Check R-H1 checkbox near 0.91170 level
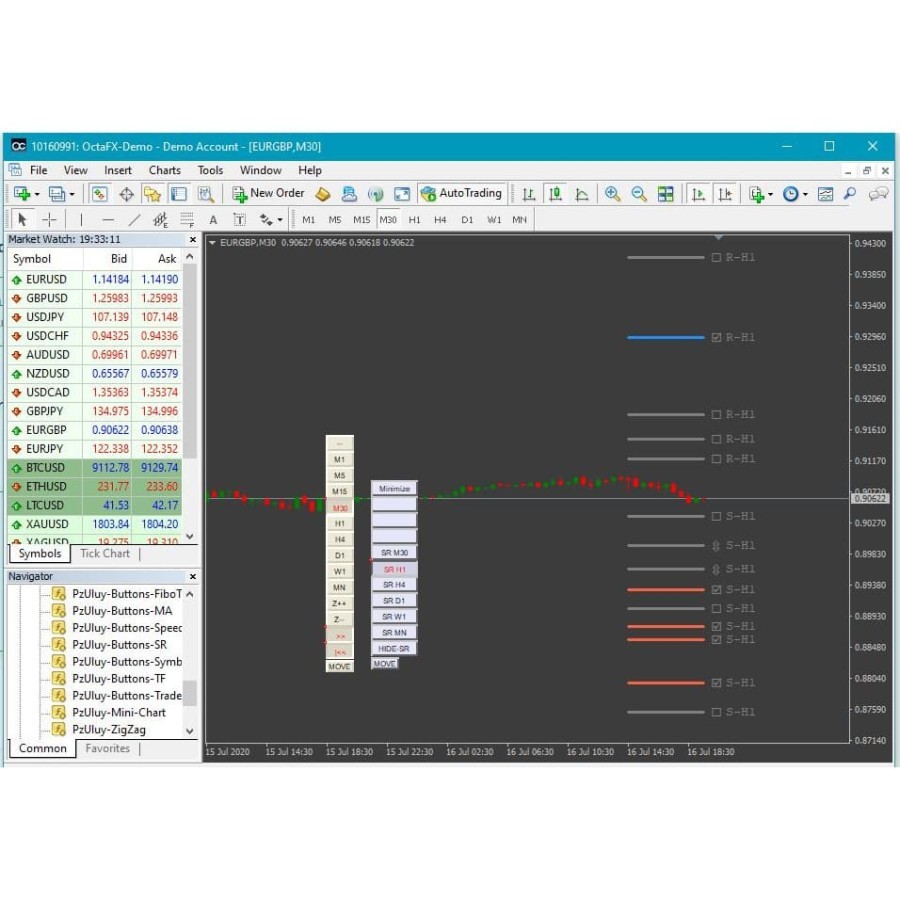The width and height of the screenshot is (900, 900). tap(716, 459)
